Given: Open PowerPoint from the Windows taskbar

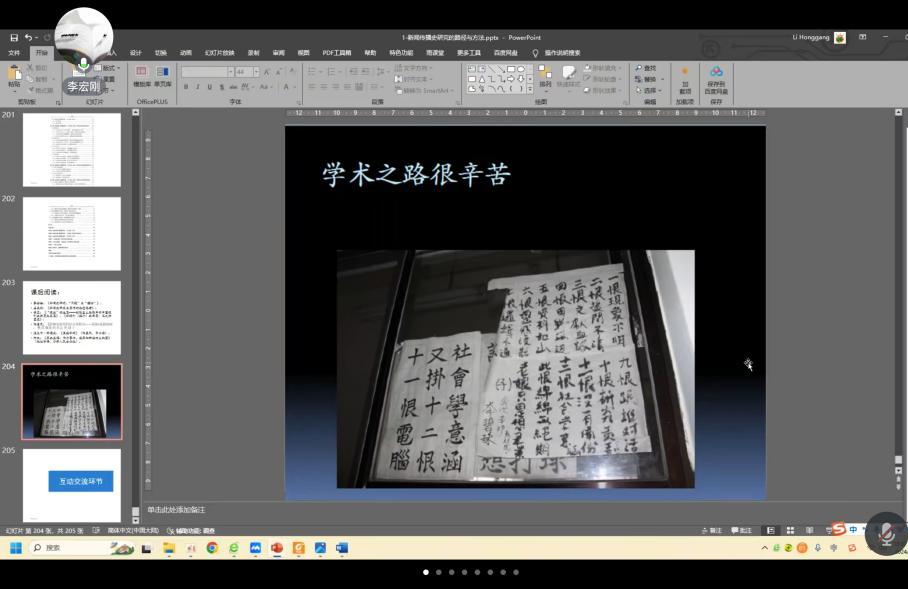Looking at the screenshot, I should click(277, 548).
